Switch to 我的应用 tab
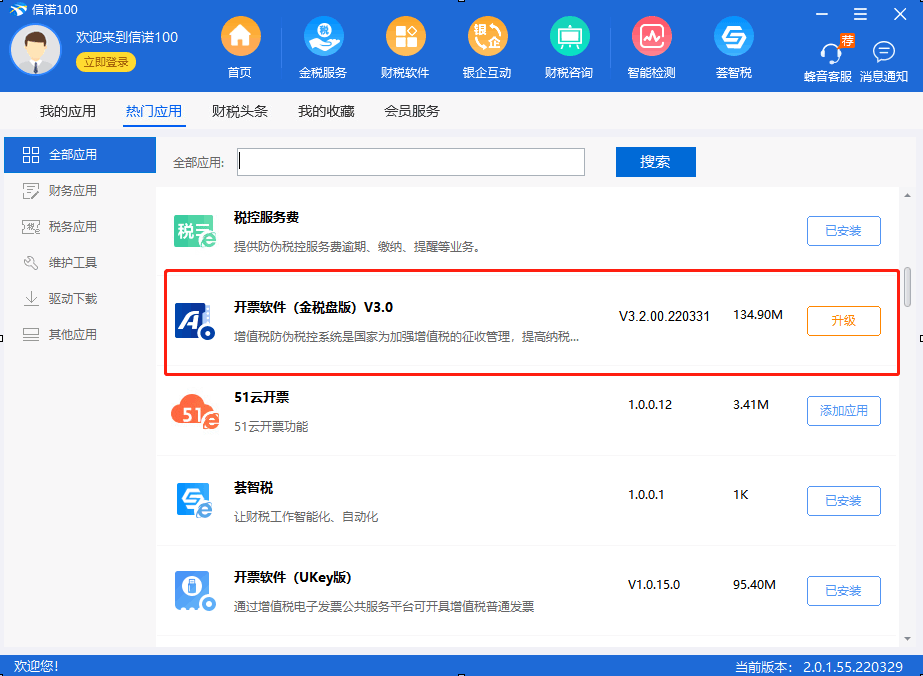This screenshot has width=923, height=676. (x=68, y=111)
